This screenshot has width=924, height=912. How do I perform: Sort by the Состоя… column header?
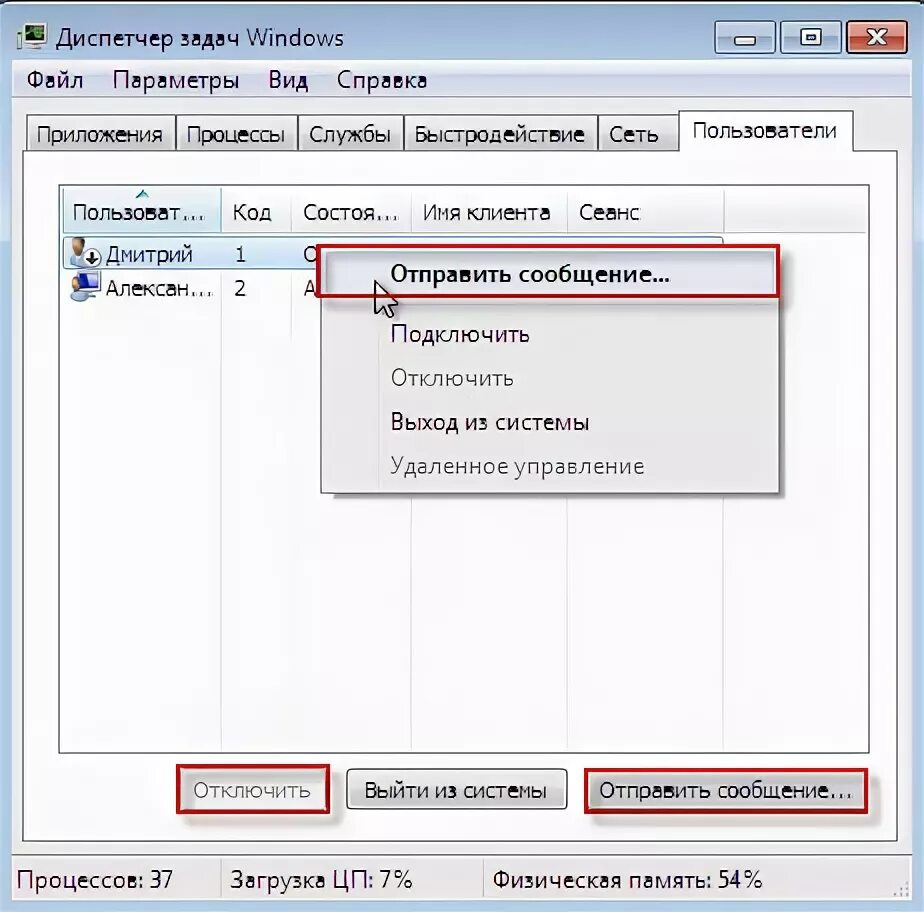351,210
